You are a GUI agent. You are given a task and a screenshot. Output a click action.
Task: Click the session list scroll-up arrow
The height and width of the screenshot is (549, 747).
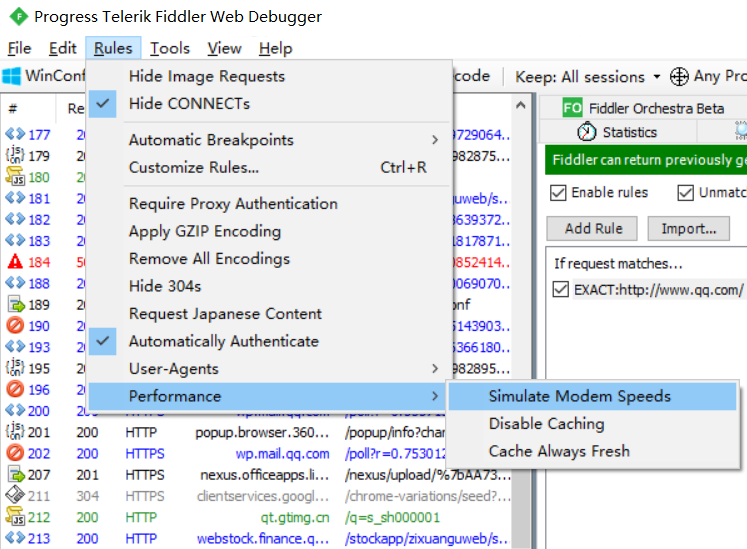tap(521, 105)
